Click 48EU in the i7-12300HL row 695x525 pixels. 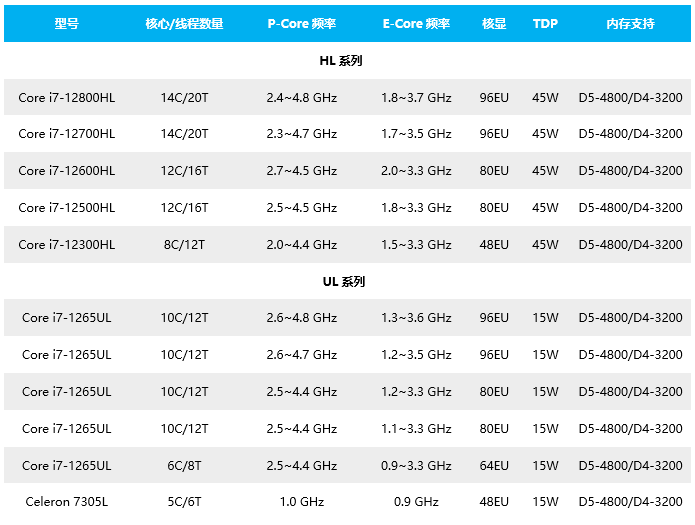494,244
